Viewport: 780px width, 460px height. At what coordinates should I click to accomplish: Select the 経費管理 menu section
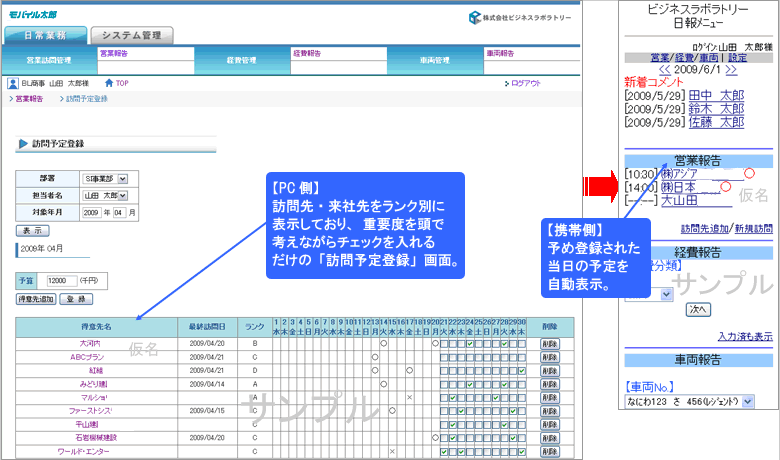(241, 60)
